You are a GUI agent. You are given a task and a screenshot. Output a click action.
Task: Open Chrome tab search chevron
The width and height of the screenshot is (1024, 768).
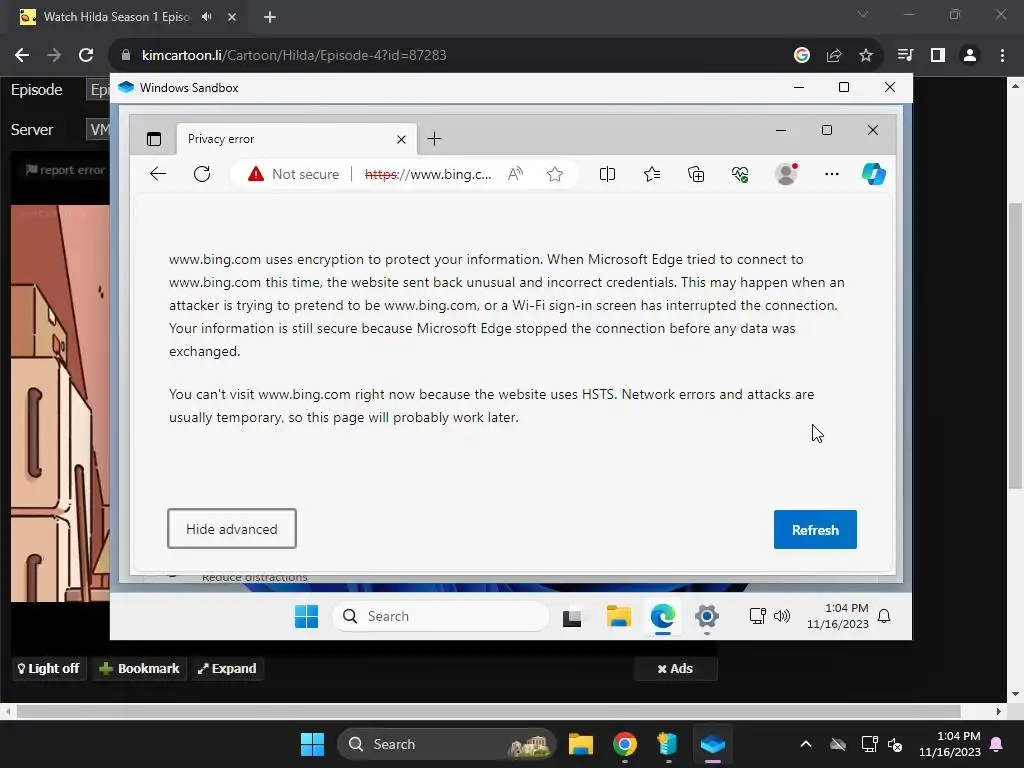[x=863, y=14]
